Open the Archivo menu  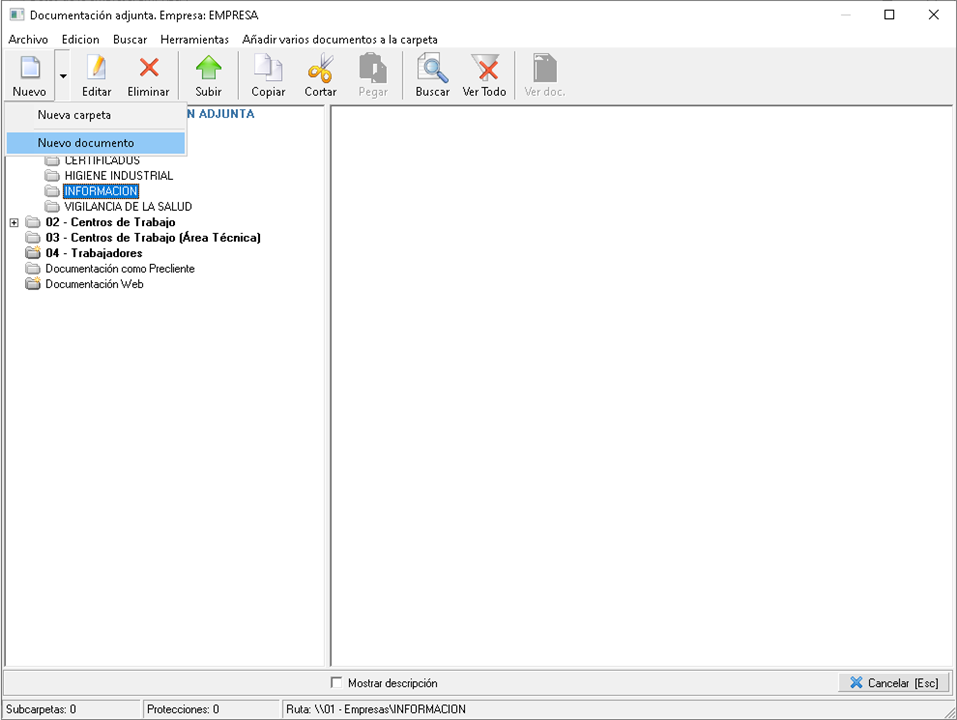28,39
